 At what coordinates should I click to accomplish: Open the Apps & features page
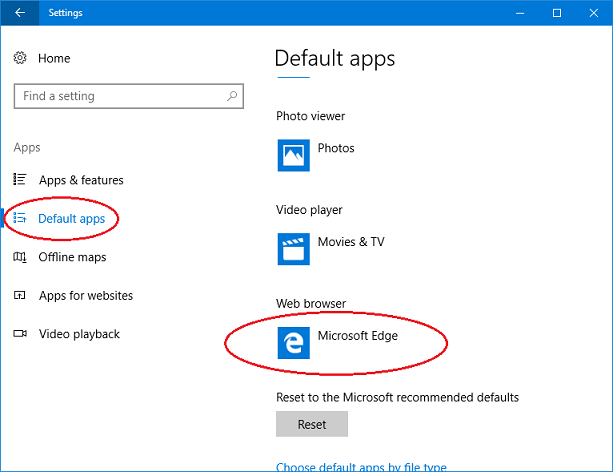point(81,180)
